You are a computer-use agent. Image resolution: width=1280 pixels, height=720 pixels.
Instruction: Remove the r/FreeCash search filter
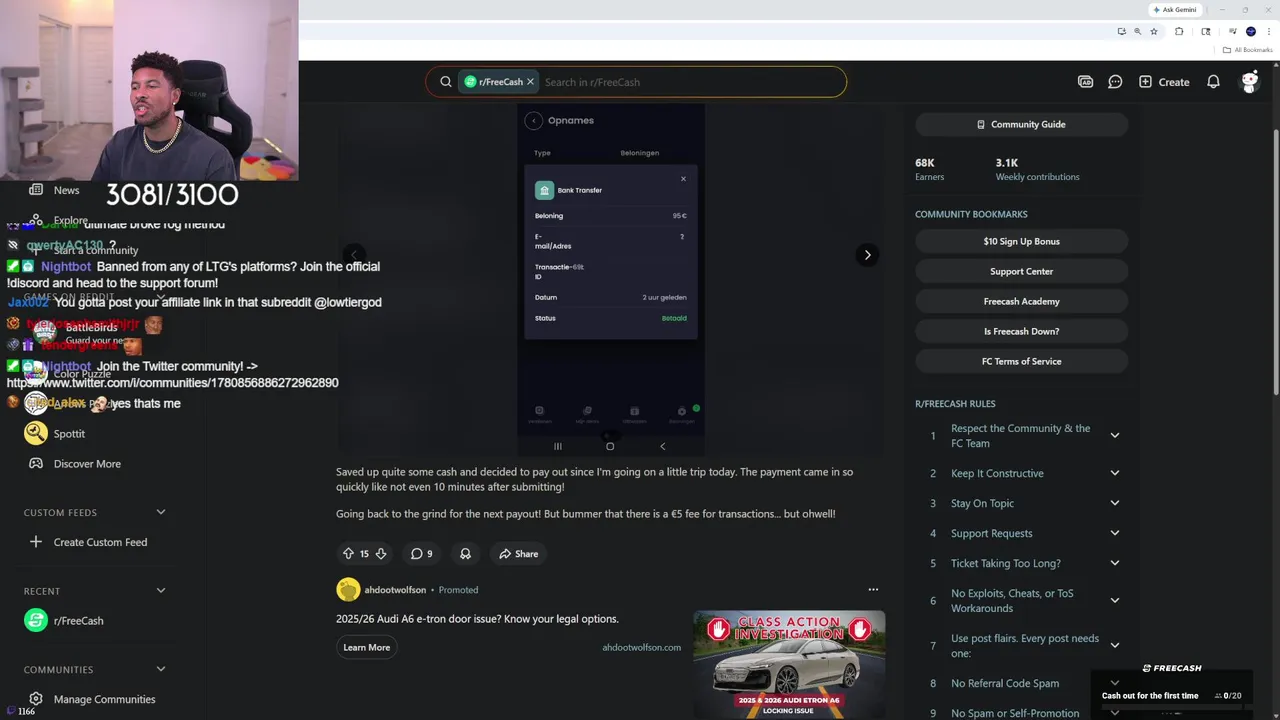pos(530,82)
